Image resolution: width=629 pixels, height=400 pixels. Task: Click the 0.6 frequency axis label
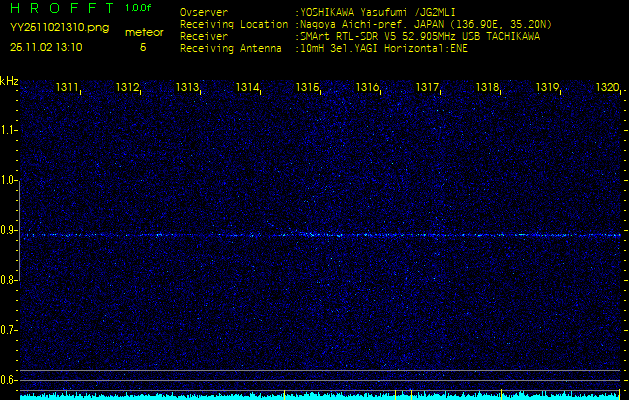coord(9,380)
